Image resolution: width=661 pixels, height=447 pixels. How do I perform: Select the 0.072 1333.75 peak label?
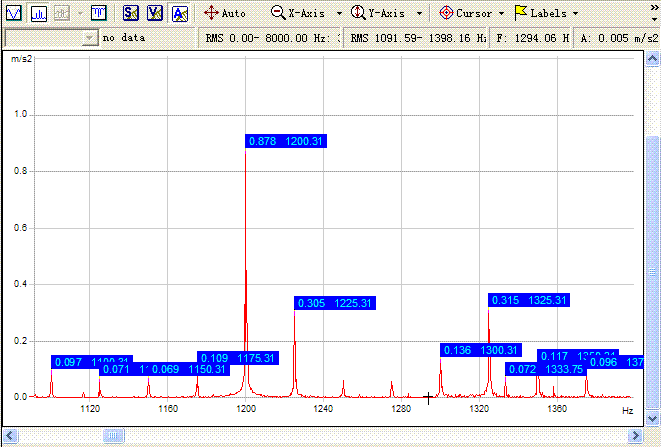[545, 369]
